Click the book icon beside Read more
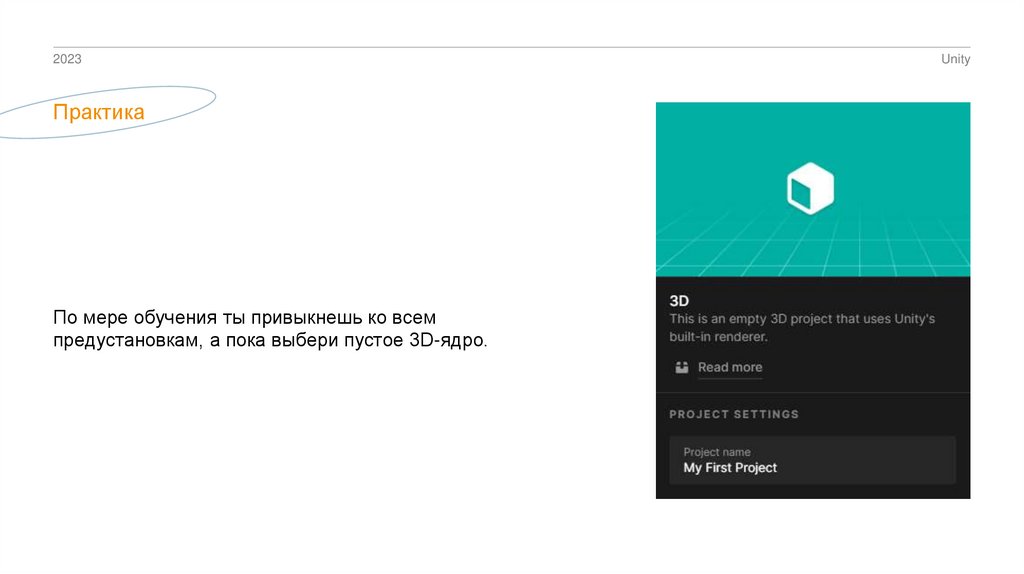The image size is (1024, 574). pyautogui.click(x=682, y=367)
